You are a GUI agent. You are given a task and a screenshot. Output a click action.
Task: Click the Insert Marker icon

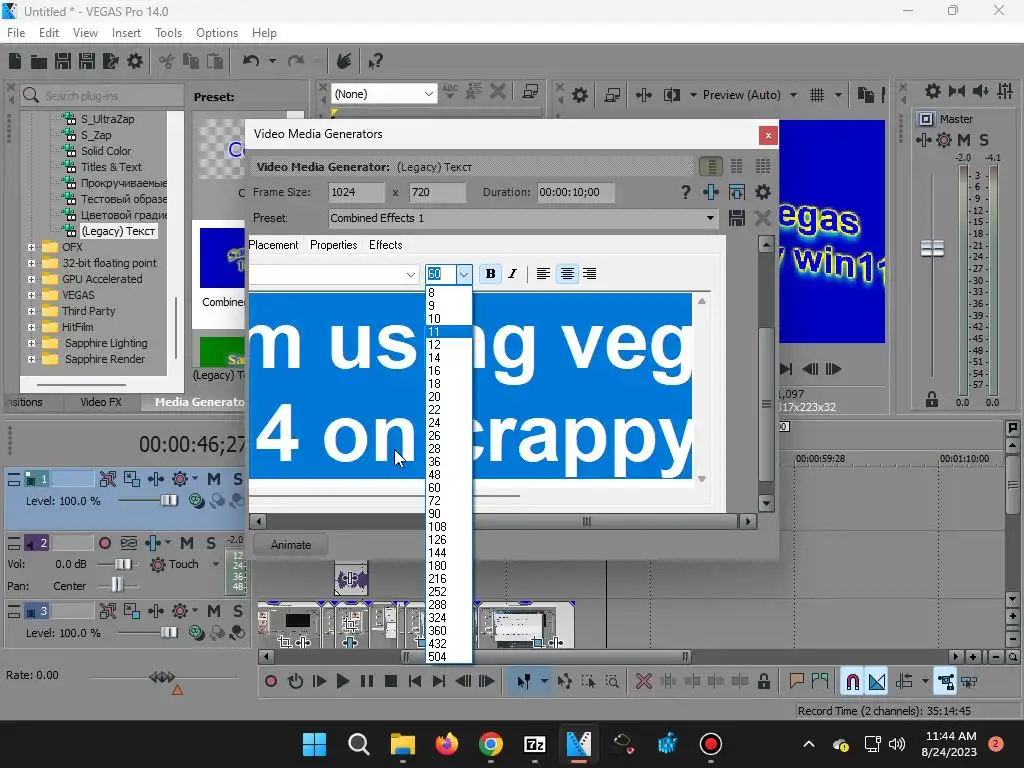796,682
